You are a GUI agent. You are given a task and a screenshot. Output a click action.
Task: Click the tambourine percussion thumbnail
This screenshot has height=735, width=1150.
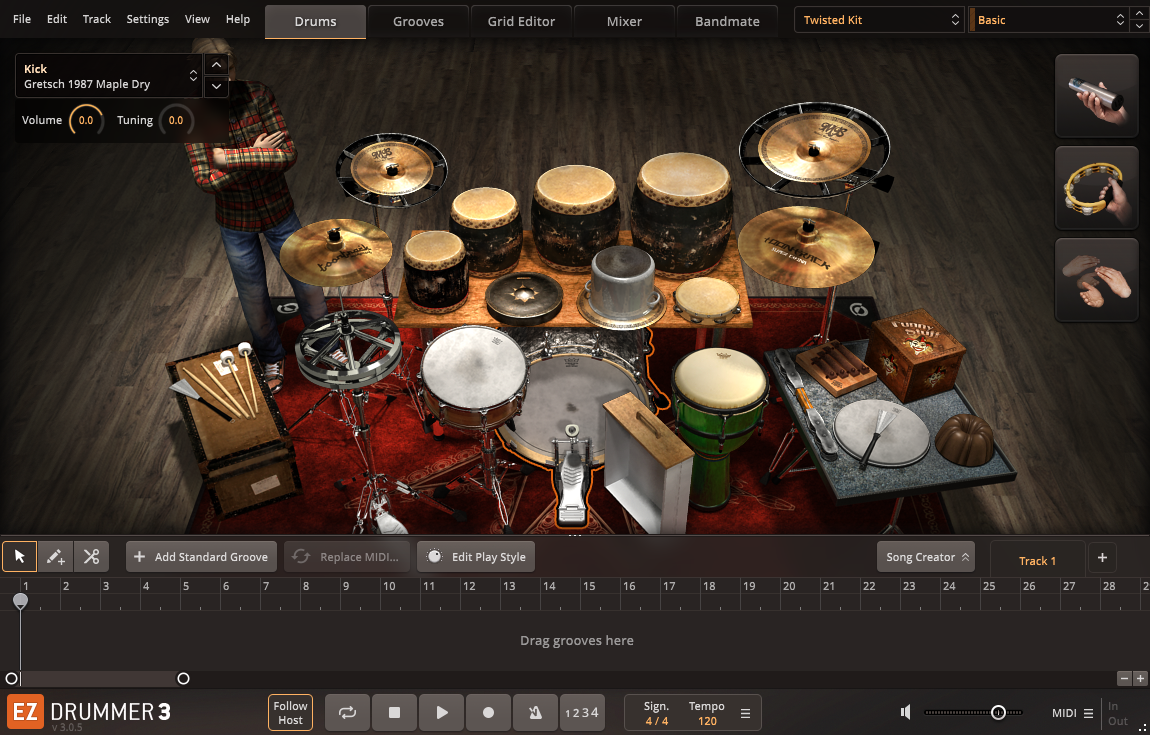pyautogui.click(x=1096, y=188)
